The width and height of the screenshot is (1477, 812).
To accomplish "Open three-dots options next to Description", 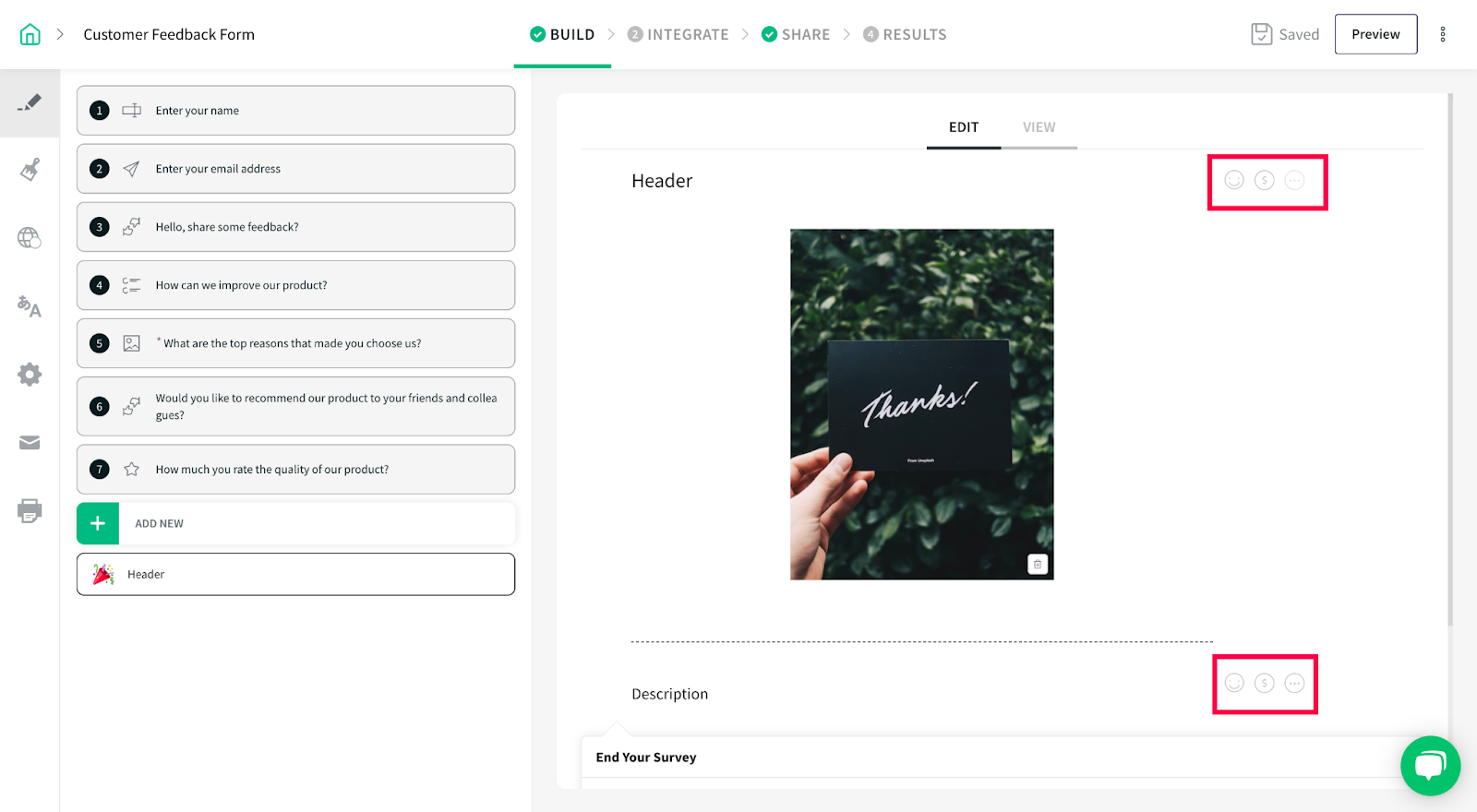I will point(1295,683).
